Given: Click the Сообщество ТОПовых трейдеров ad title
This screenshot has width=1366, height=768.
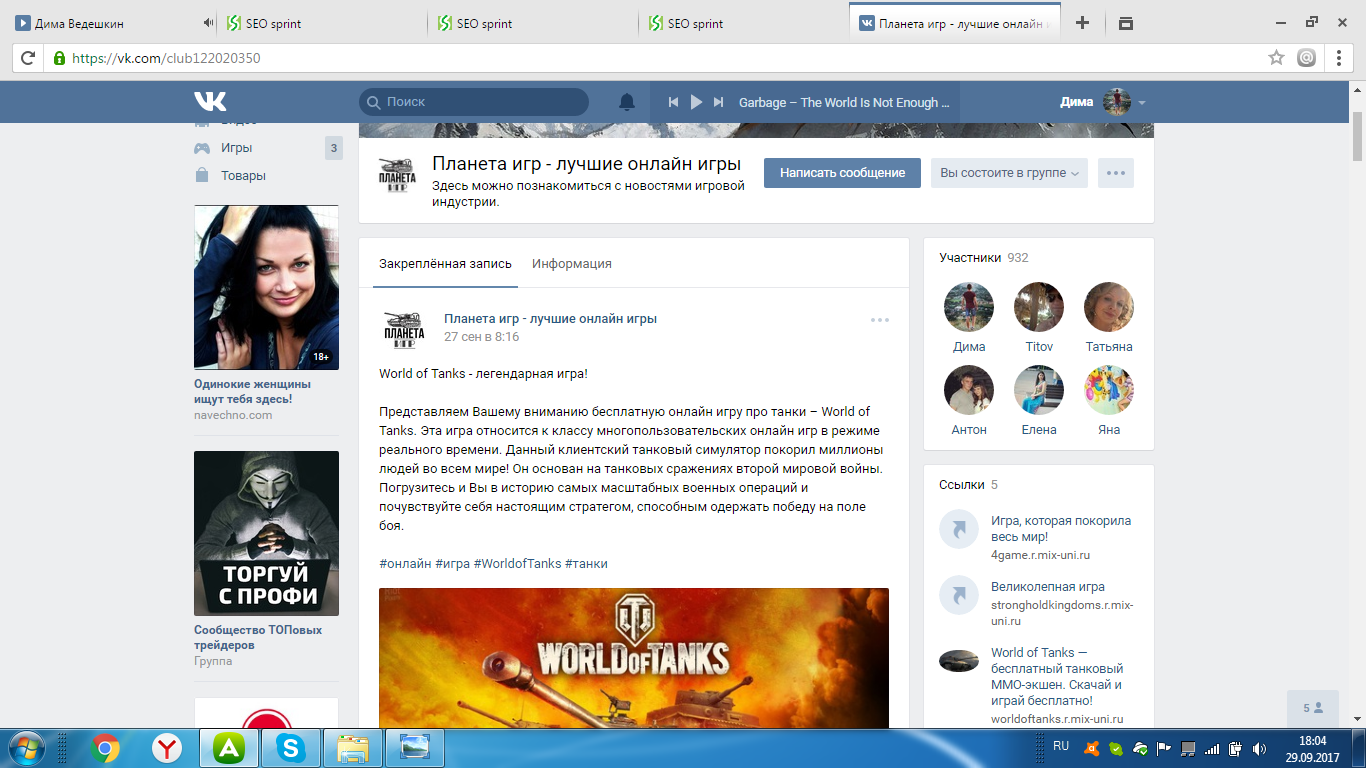Looking at the screenshot, I should click(258, 638).
